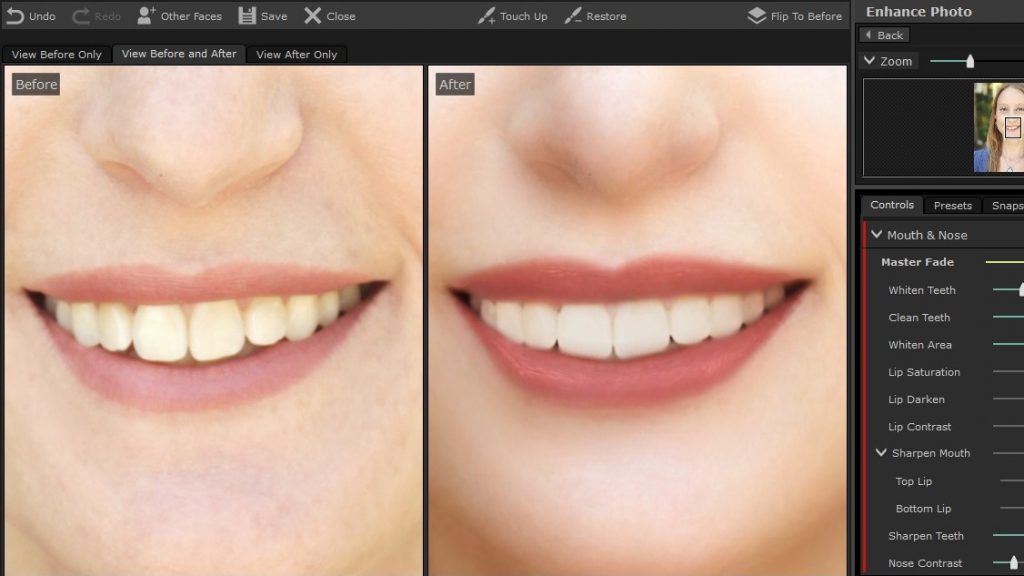Click the Enhance Photo panel title
This screenshot has height=576, width=1024.
(x=918, y=12)
